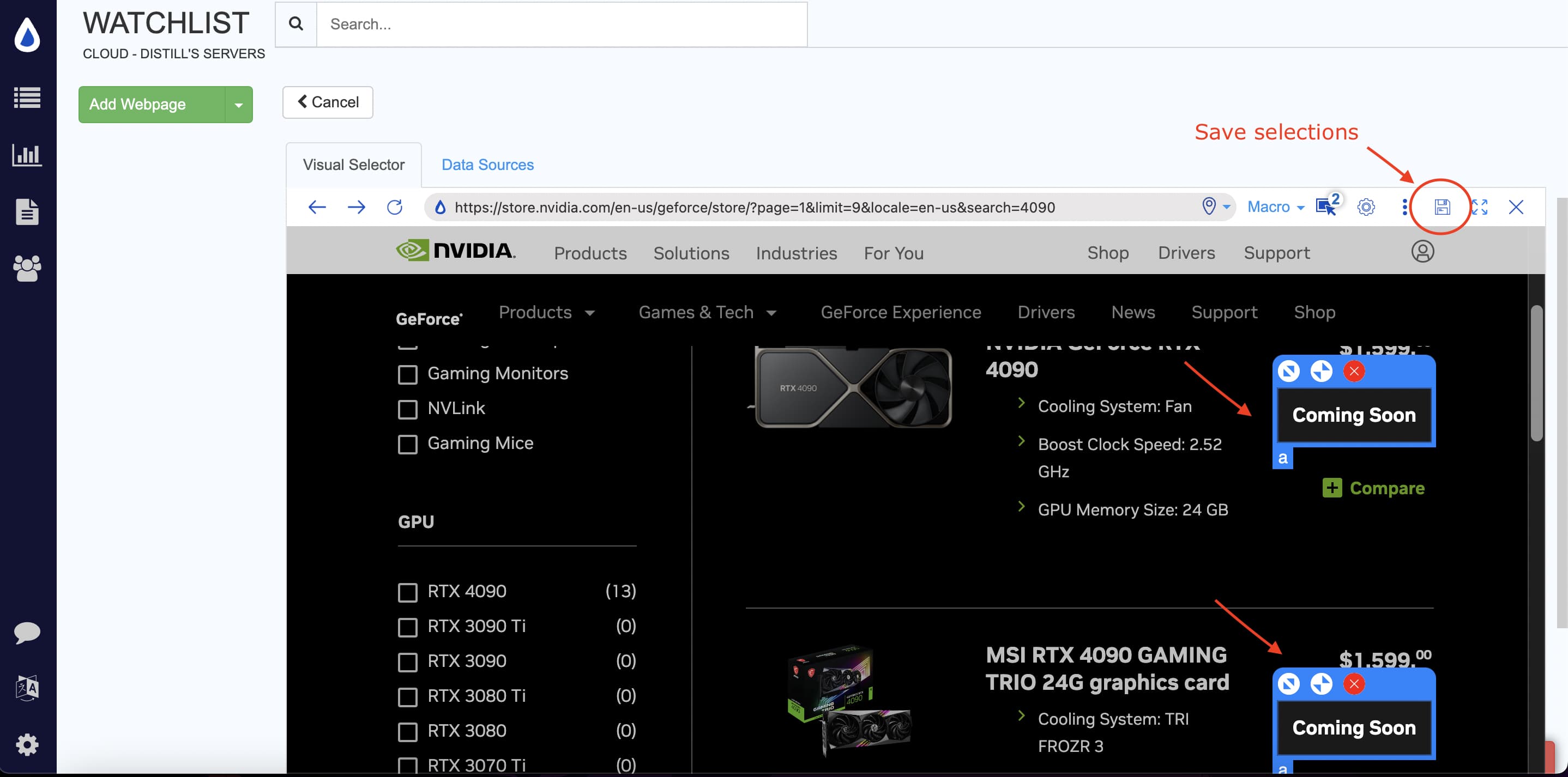Open the statistics bar chart sidebar icon
The image size is (1568, 777).
point(27,155)
